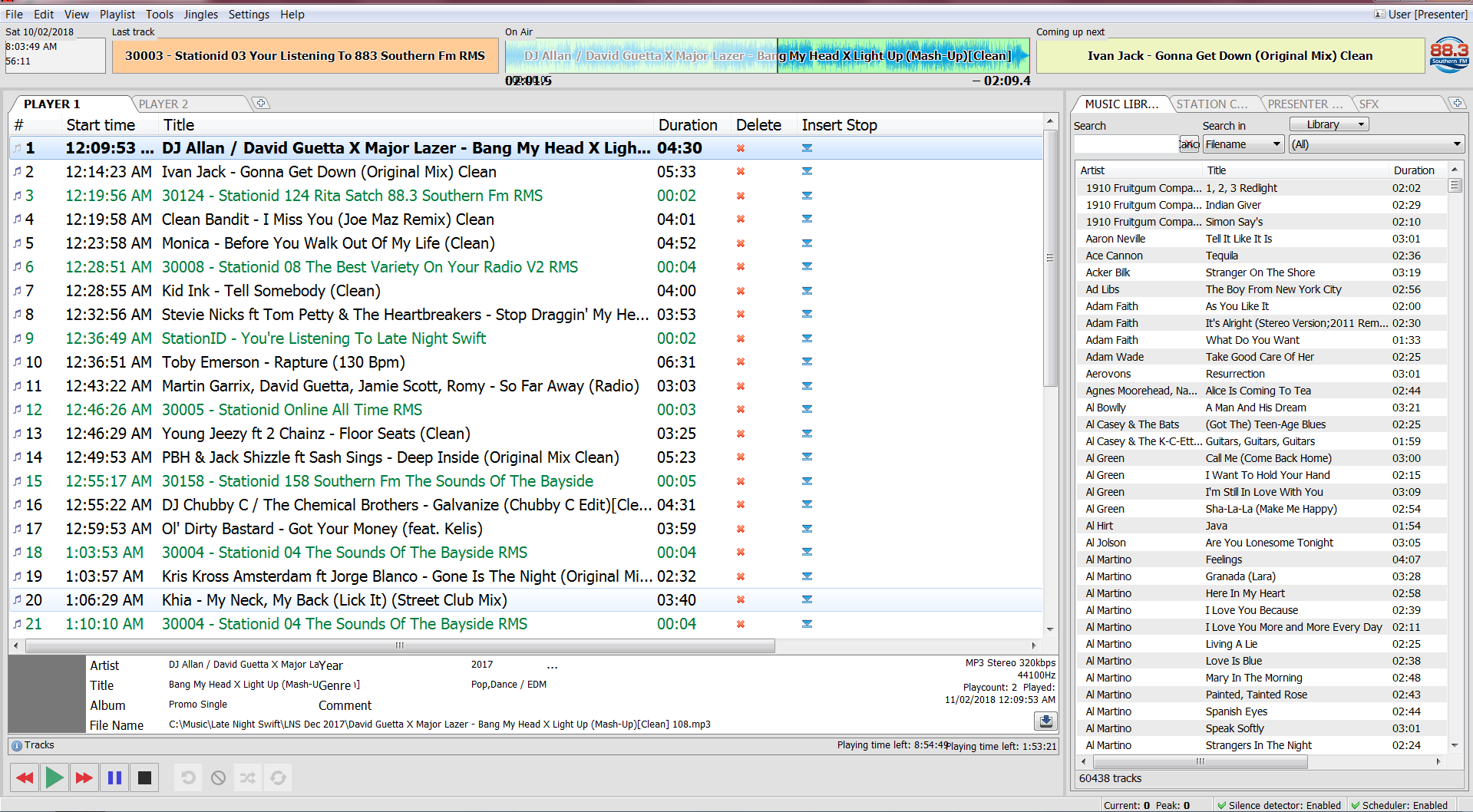Click the red rewind button
Viewport: 1473px width, 812px height.
tap(25, 777)
